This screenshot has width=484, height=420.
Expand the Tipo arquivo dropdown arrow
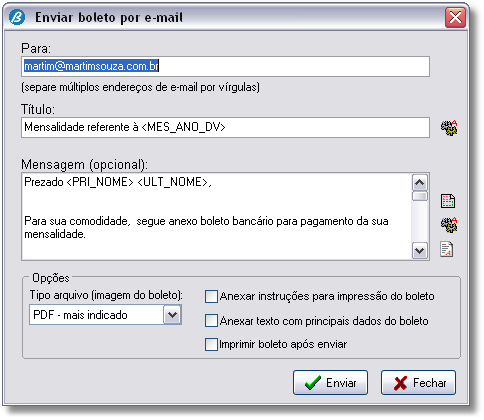click(172, 314)
